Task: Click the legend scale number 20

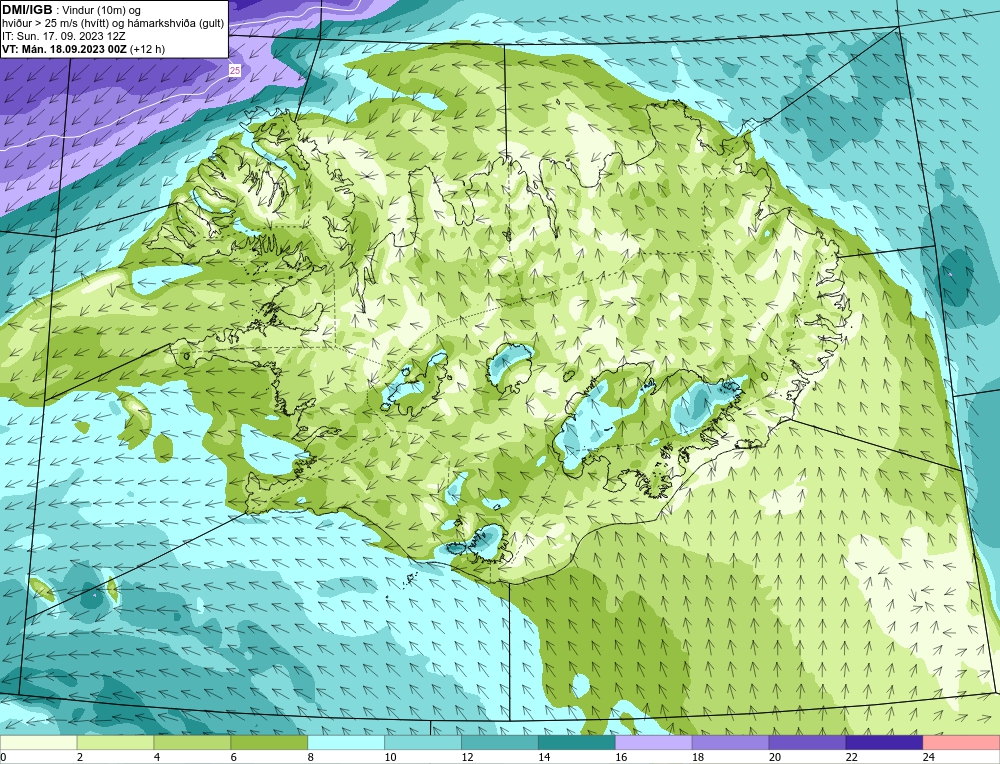Action: [x=774, y=757]
